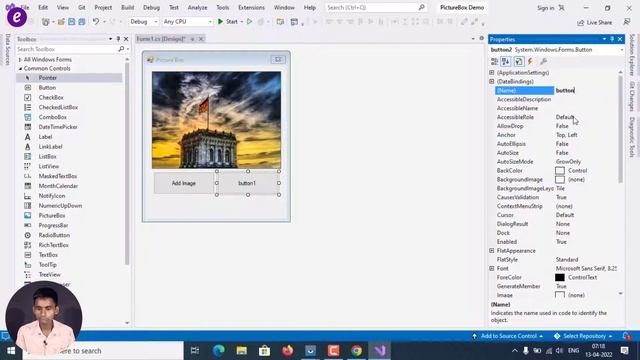The image size is (640, 360).
Task: Click Property Pages wrench icon
Action: point(543,61)
